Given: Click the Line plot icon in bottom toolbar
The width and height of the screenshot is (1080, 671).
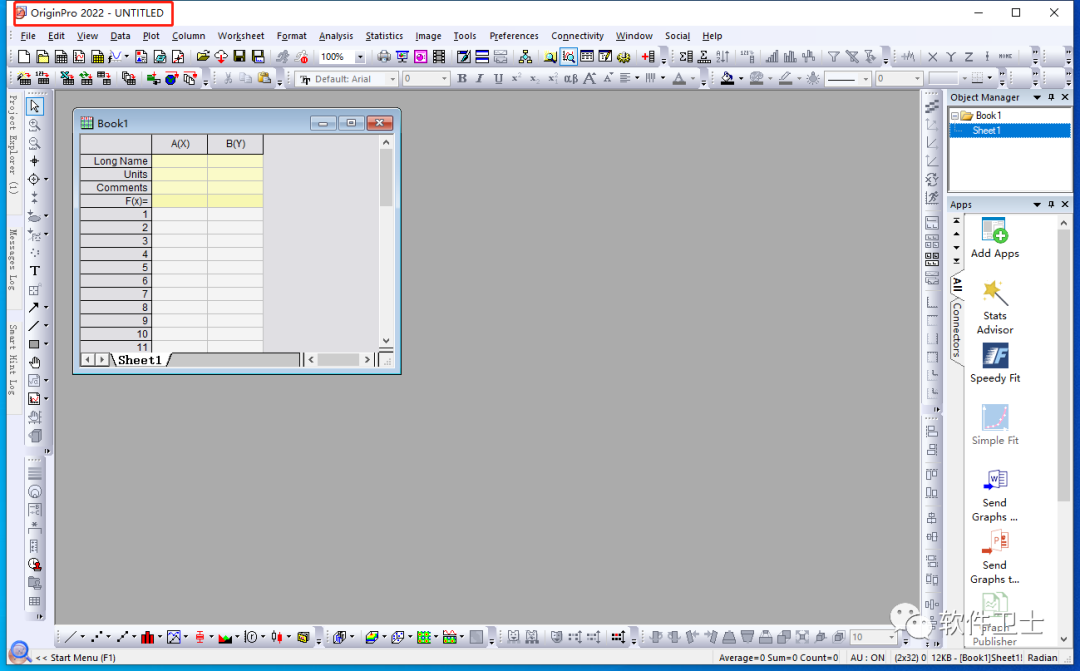Looking at the screenshot, I should click(x=71, y=637).
